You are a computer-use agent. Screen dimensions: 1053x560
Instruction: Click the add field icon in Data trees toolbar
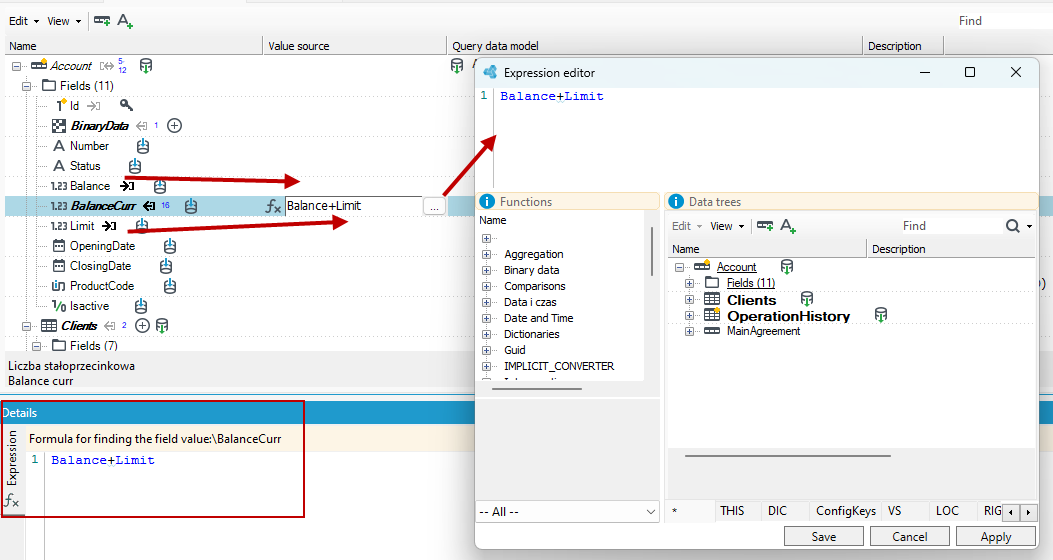(765, 226)
